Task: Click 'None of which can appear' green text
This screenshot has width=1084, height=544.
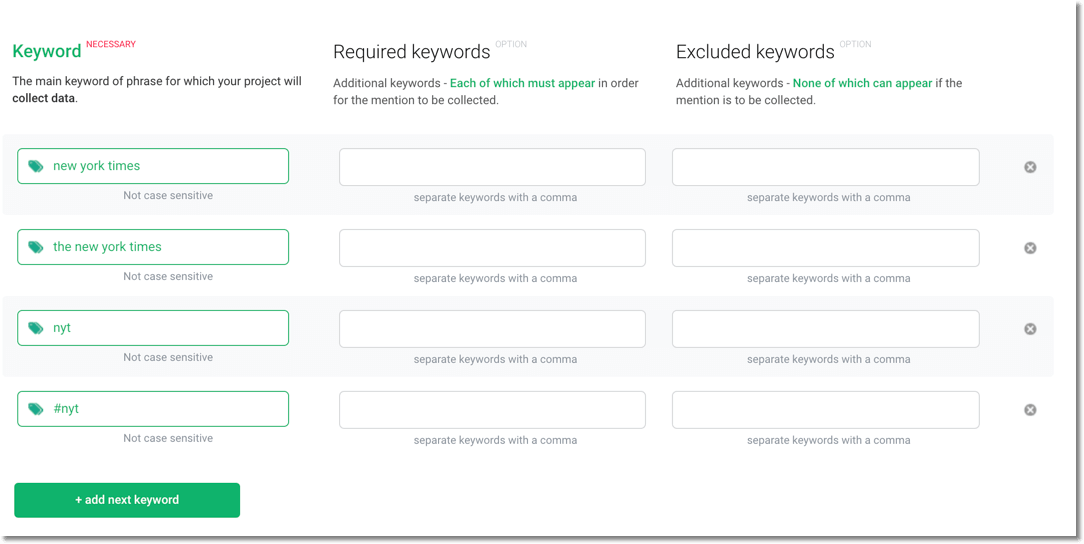Action: [x=862, y=83]
